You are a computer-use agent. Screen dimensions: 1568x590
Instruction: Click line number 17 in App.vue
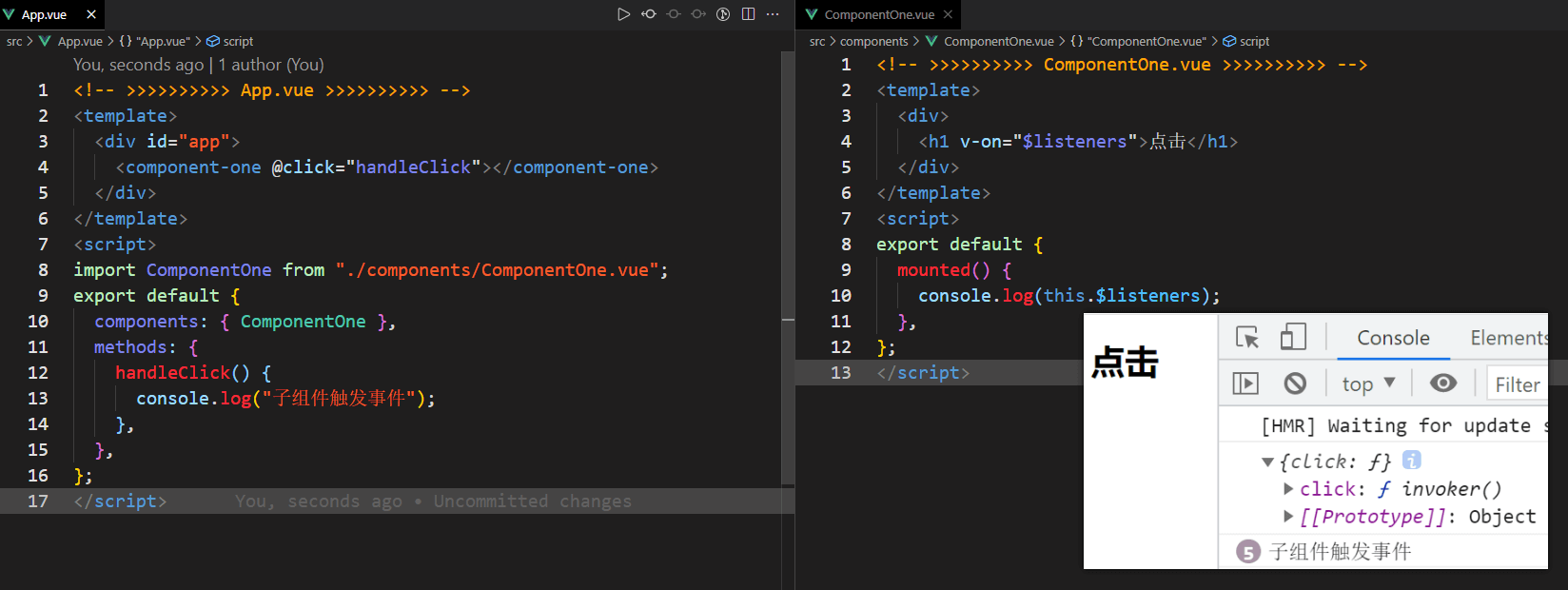(37, 501)
